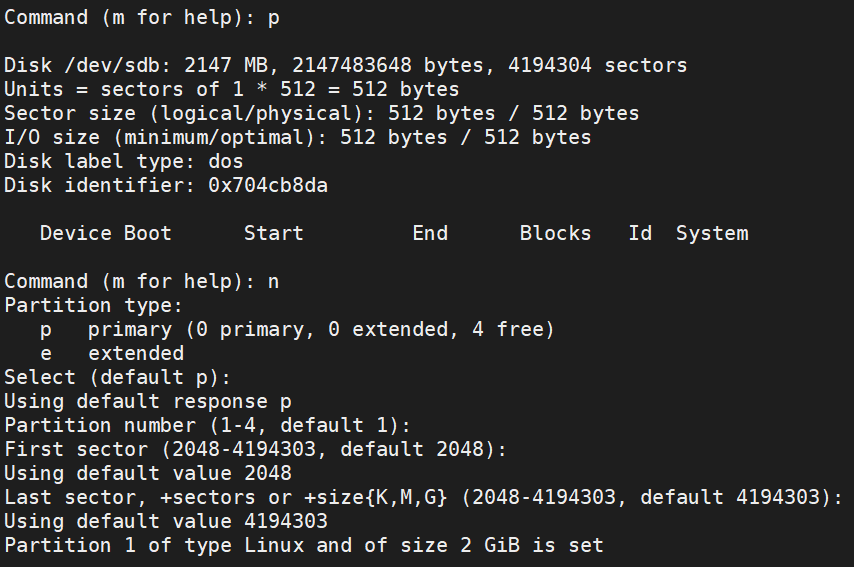
Task: Click the 'System' column header
Action: click(712, 233)
